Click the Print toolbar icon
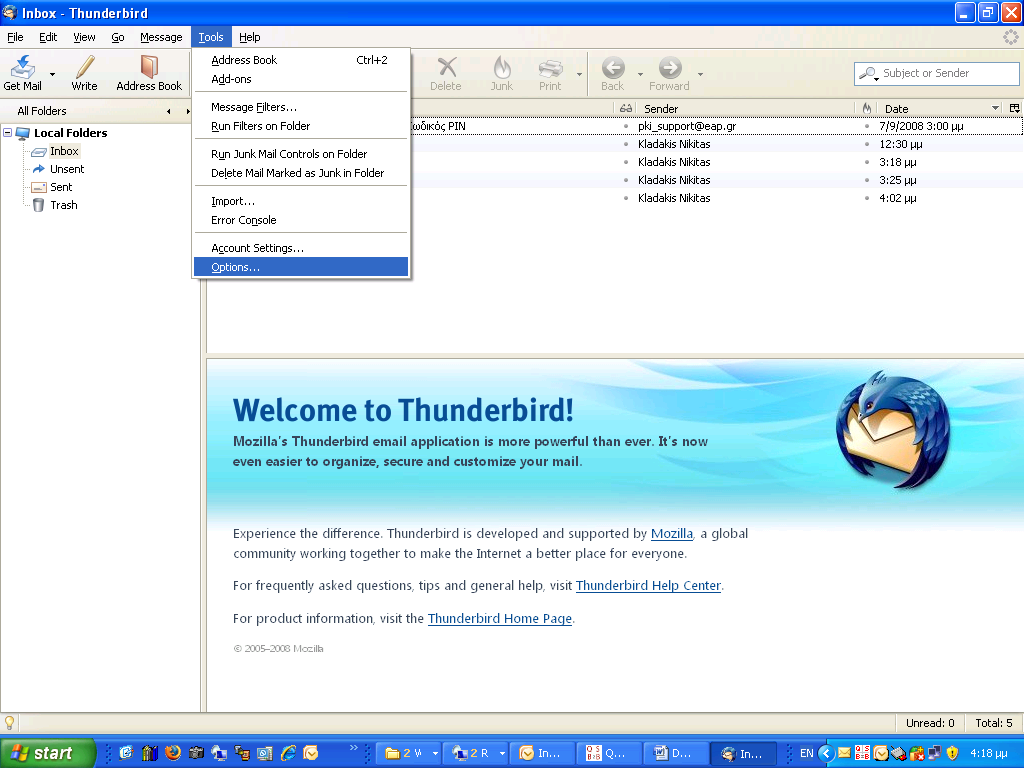The image size is (1024, 768). [x=550, y=67]
